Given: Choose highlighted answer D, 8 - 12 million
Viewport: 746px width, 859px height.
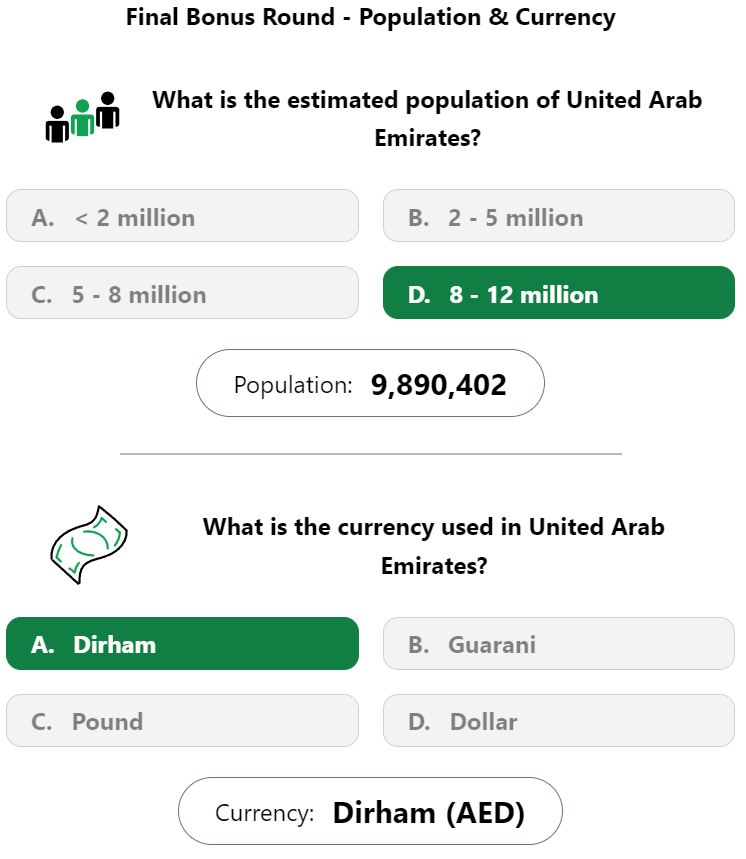Looking at the screenshot, I should coord(559,293).
